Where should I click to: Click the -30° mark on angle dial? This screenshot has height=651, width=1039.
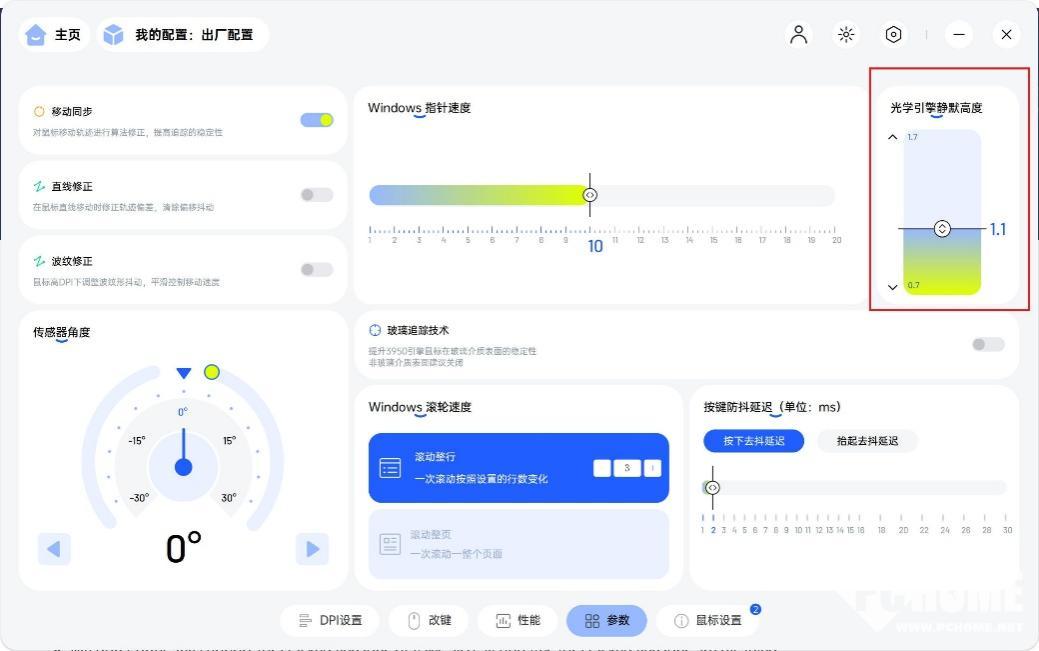(x=139, y=497)
